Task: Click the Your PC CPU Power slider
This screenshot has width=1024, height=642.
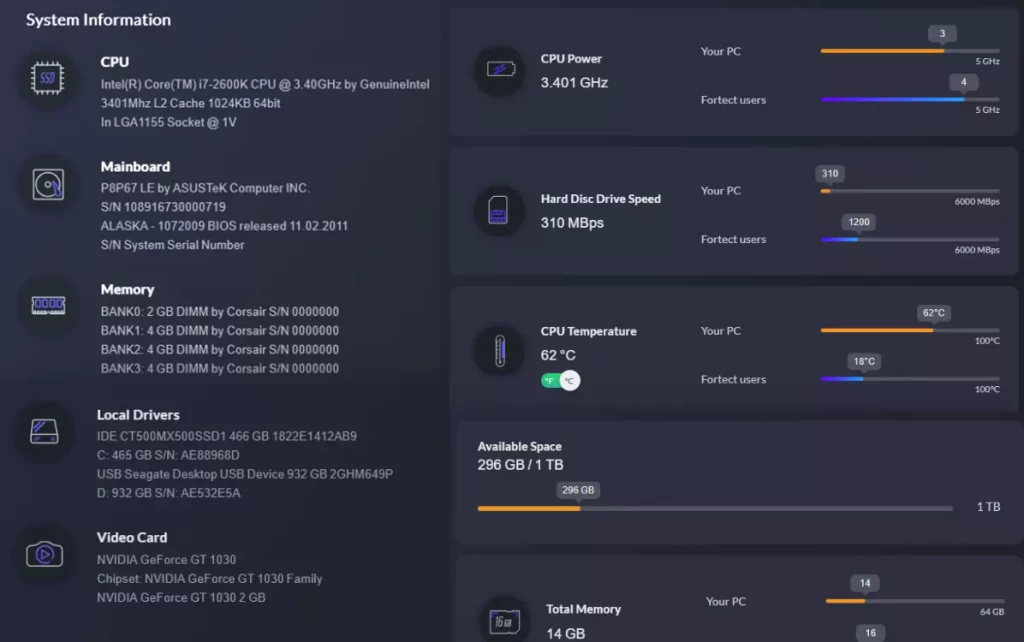Action: point(910,51)
